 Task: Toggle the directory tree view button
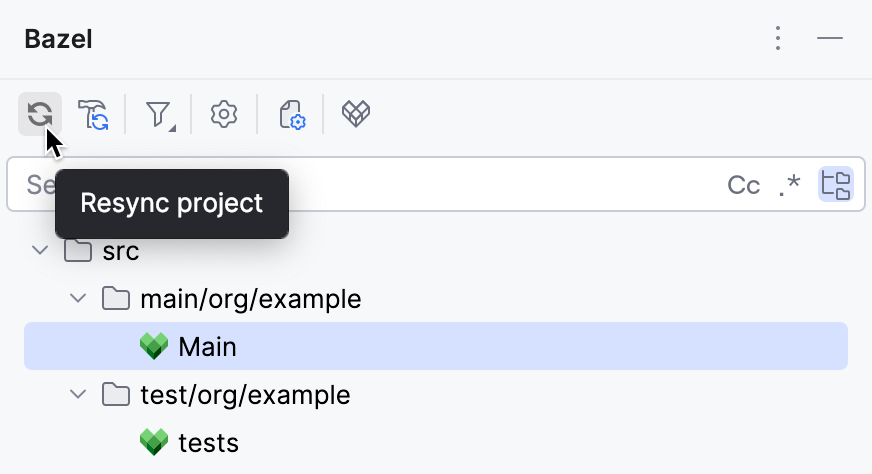(835, 185)
